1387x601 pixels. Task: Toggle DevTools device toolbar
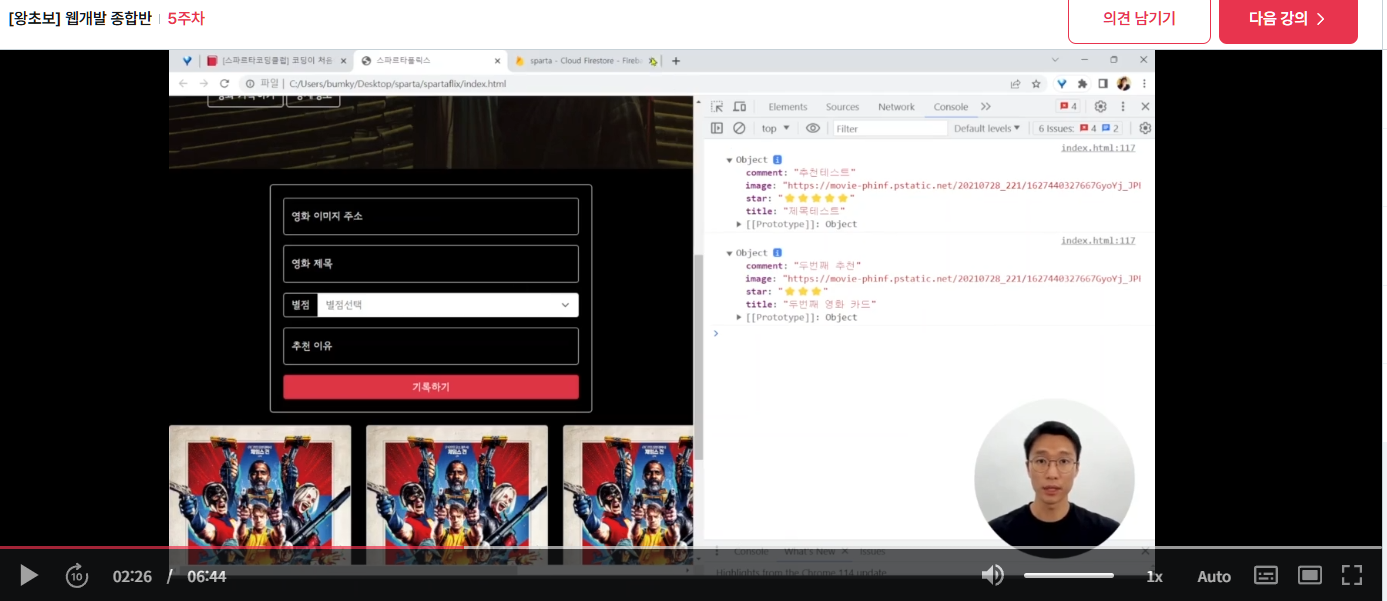pyautogui.click(x=740, y=107)
